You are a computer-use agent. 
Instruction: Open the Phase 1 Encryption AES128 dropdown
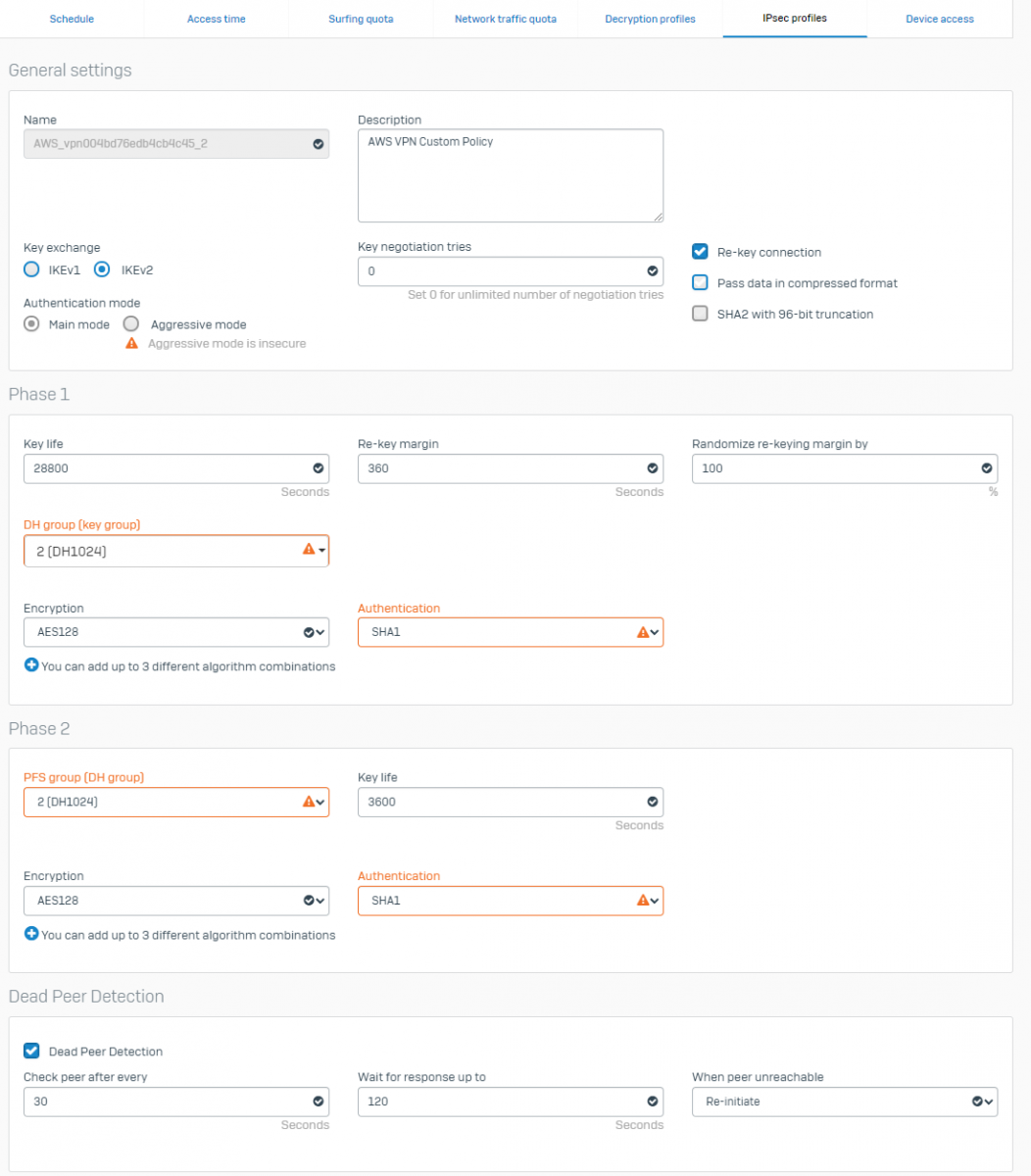pyautogui.click(x=176, y=632)
